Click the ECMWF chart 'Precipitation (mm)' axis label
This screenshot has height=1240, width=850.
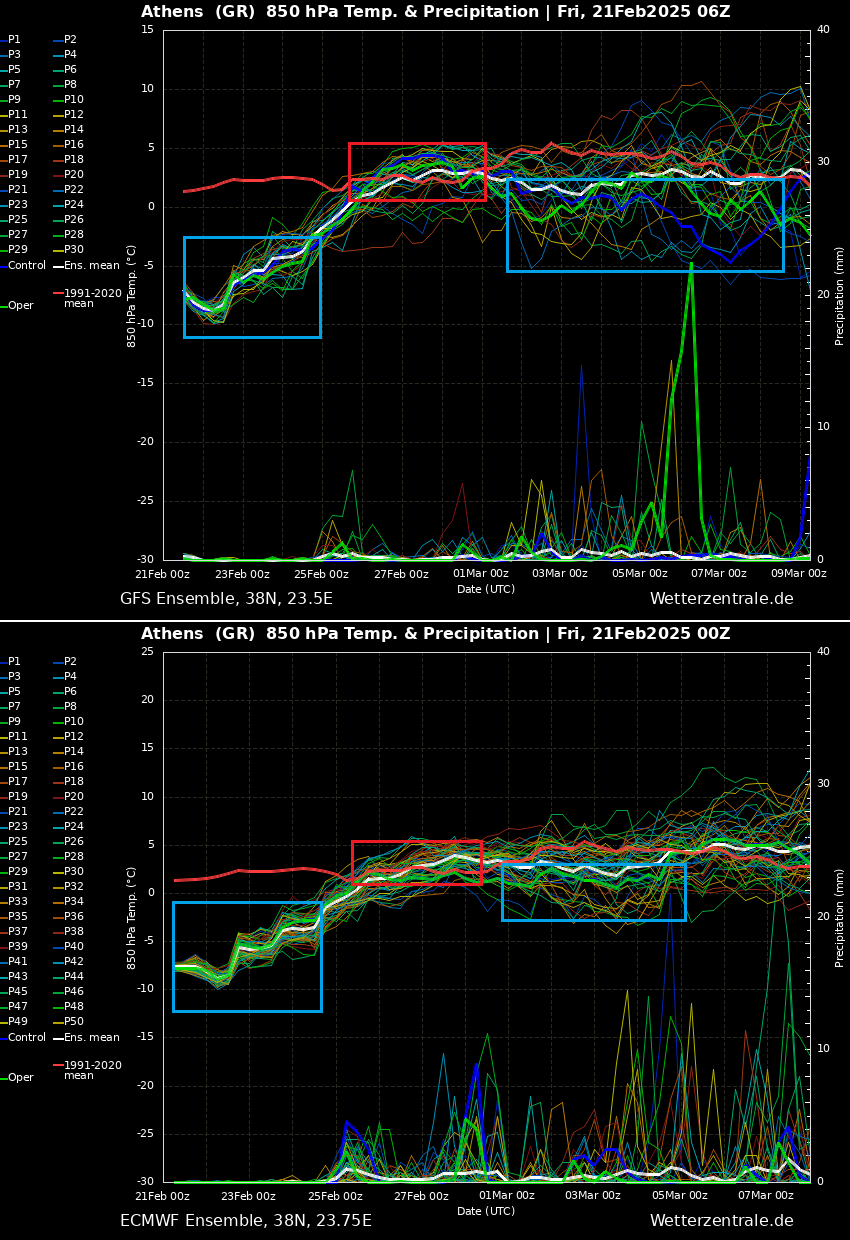click(x=840, y=917)
